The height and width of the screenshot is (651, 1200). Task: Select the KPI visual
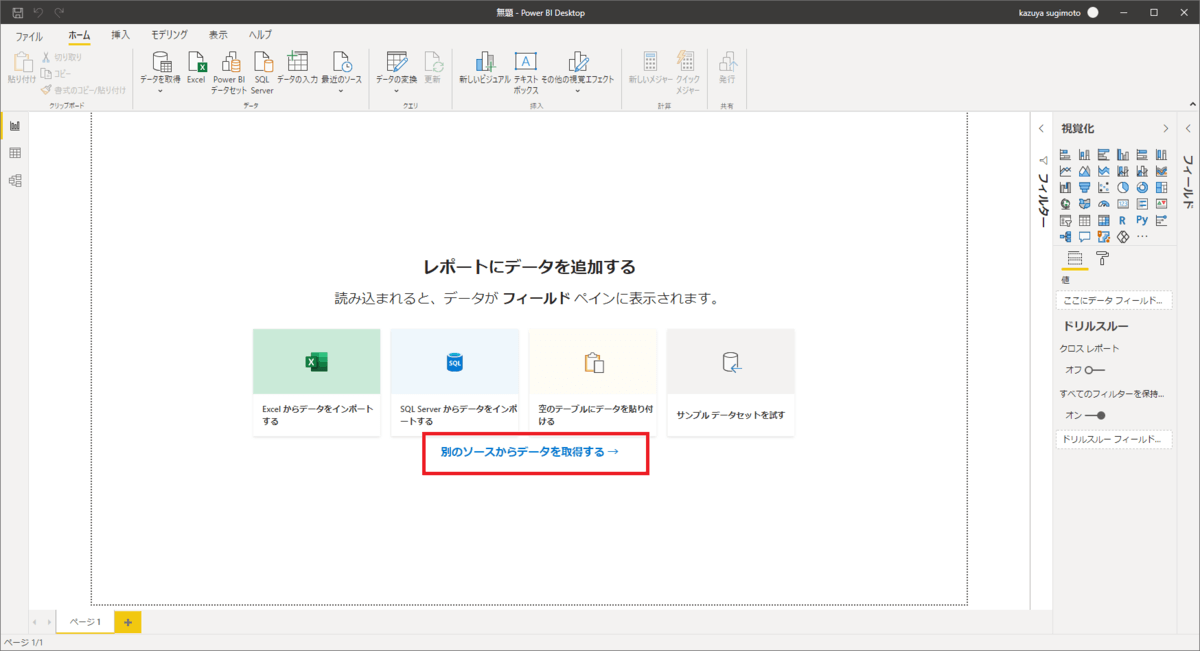[1162, 204]
